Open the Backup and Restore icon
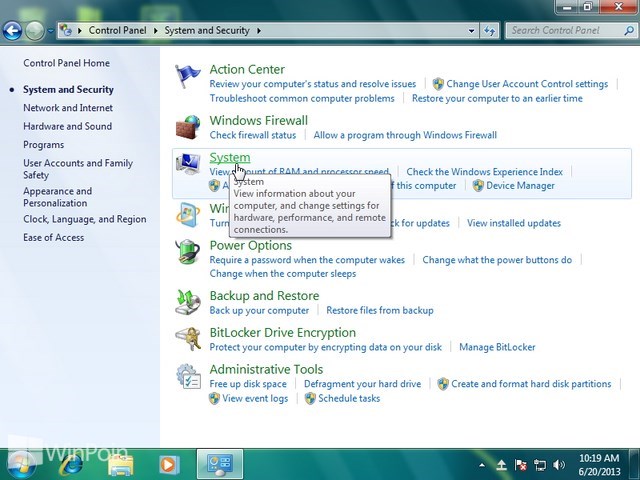Screen dimensions: 640x480 [188, 302]
